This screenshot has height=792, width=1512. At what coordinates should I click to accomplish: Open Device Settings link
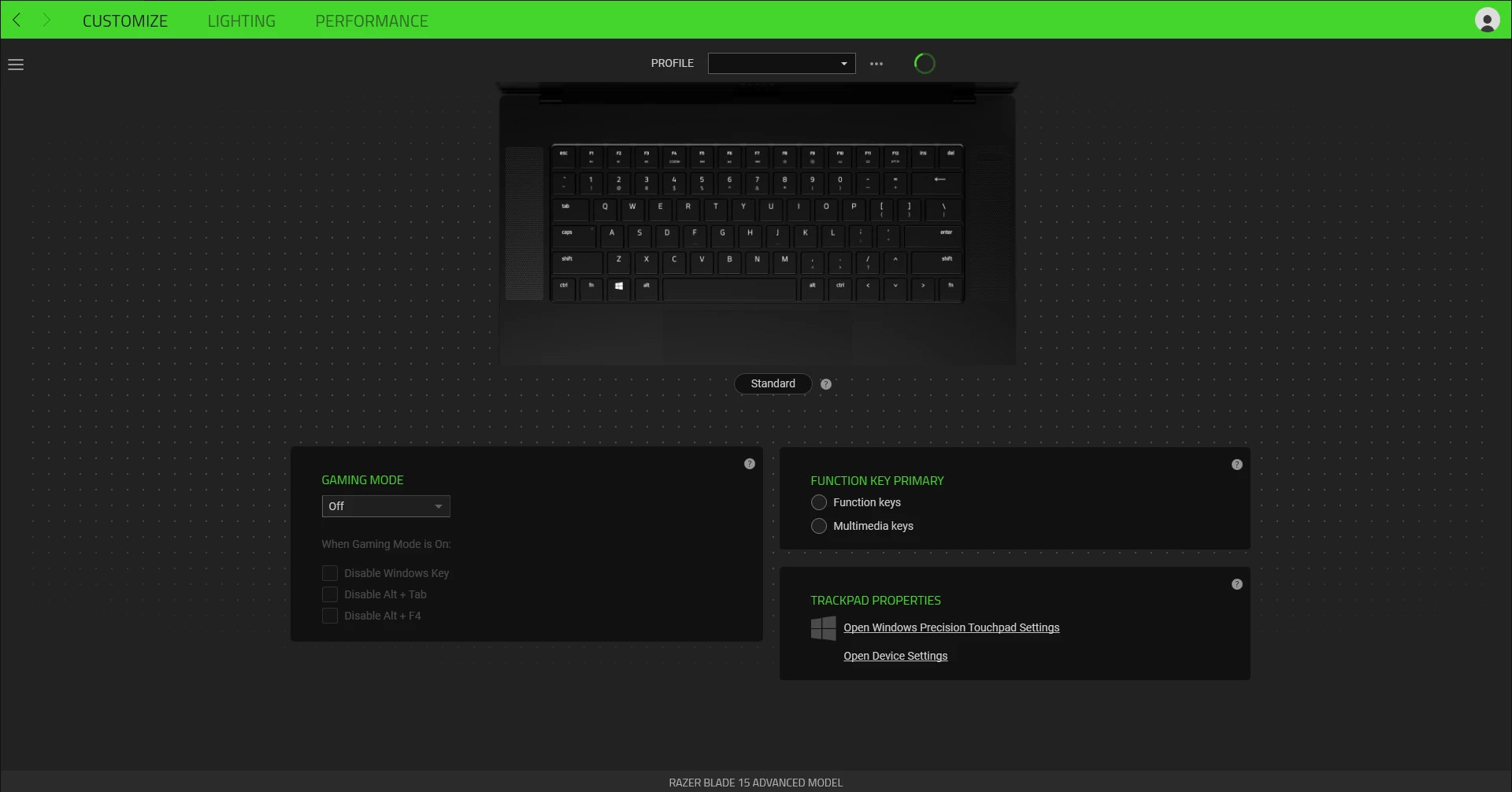[x=895, y=656]
